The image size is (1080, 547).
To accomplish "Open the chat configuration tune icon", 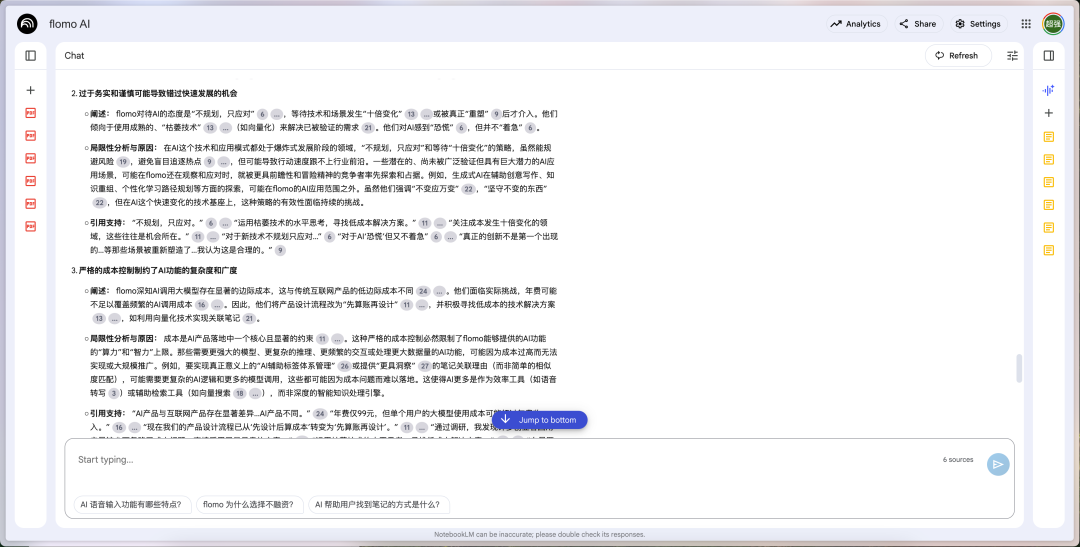I will 1012,56.
